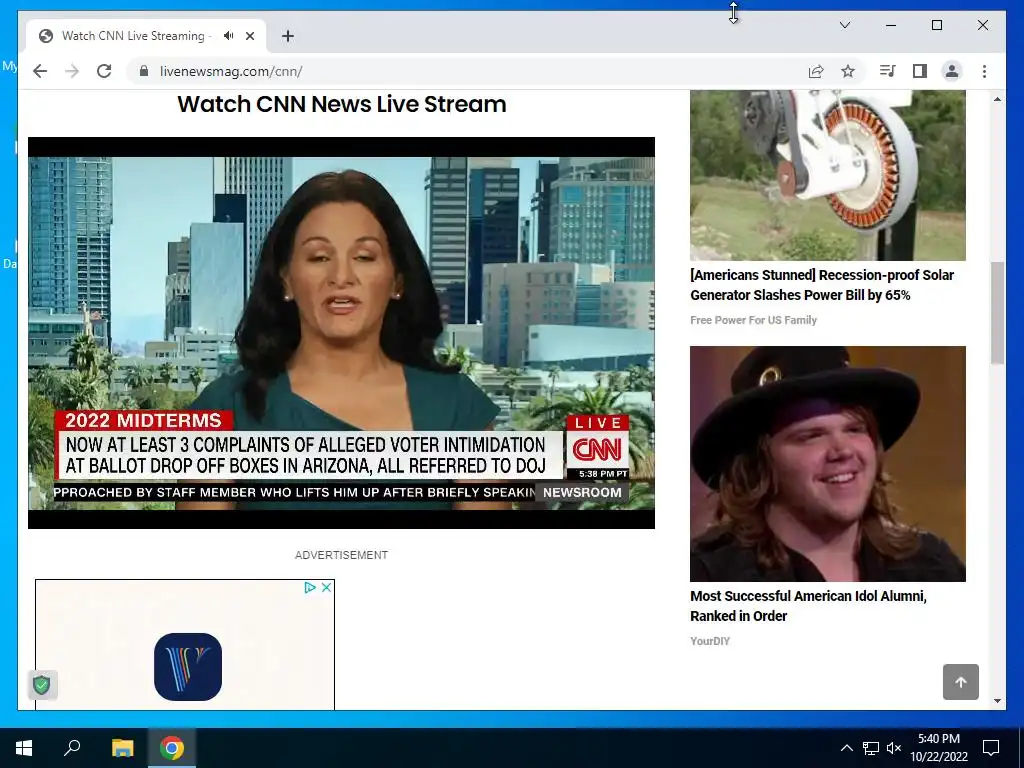1024x768 pixels.
Task: Open File Explorer from the taskbar
Action: [x=122, y=748]
